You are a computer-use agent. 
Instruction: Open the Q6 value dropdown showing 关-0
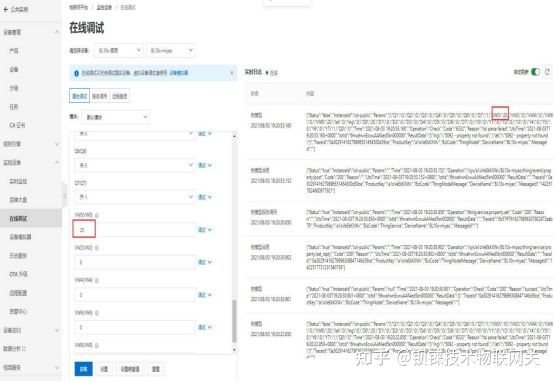[135, 165]
